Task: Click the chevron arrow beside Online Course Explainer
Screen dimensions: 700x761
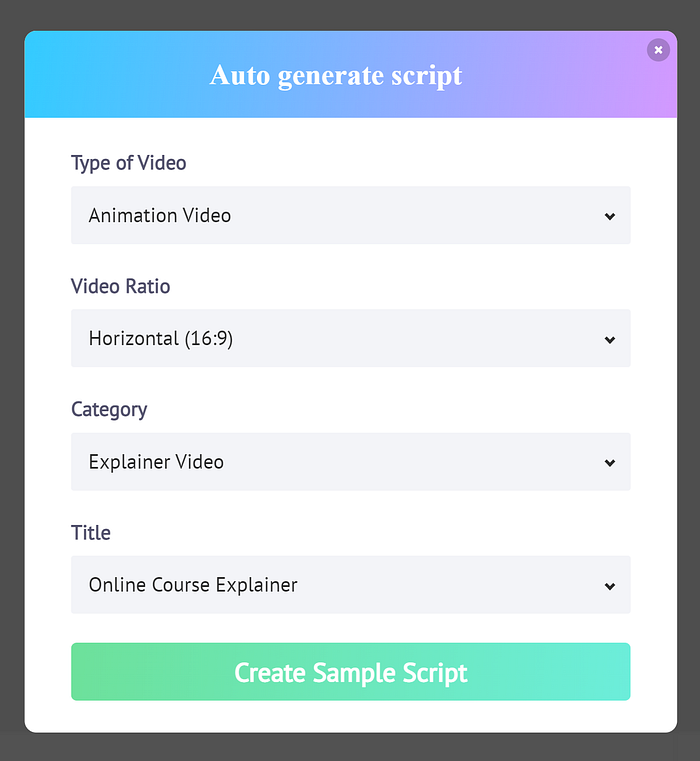Action: [610, 586]
